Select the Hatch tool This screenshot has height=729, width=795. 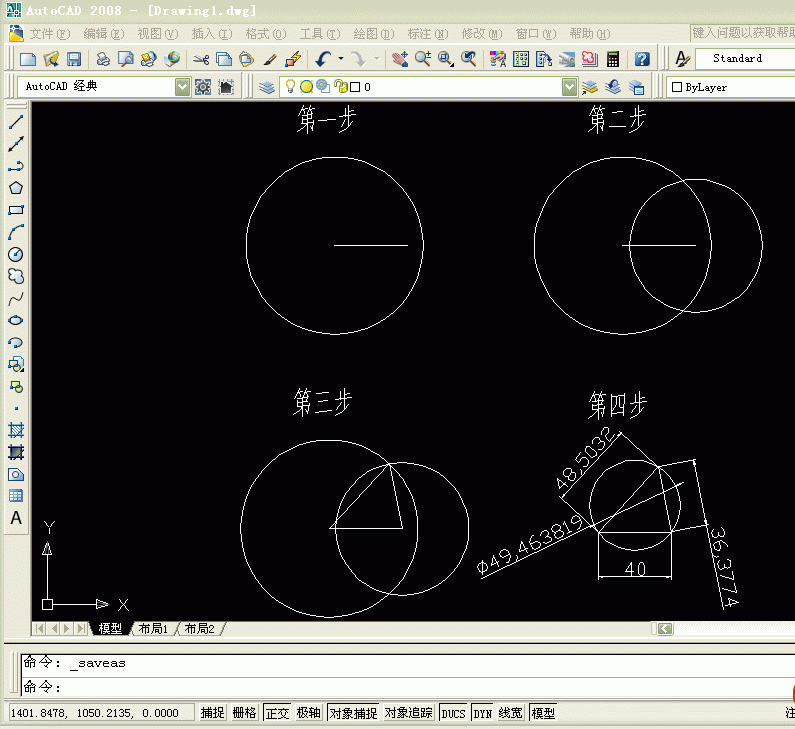[16, 430]
